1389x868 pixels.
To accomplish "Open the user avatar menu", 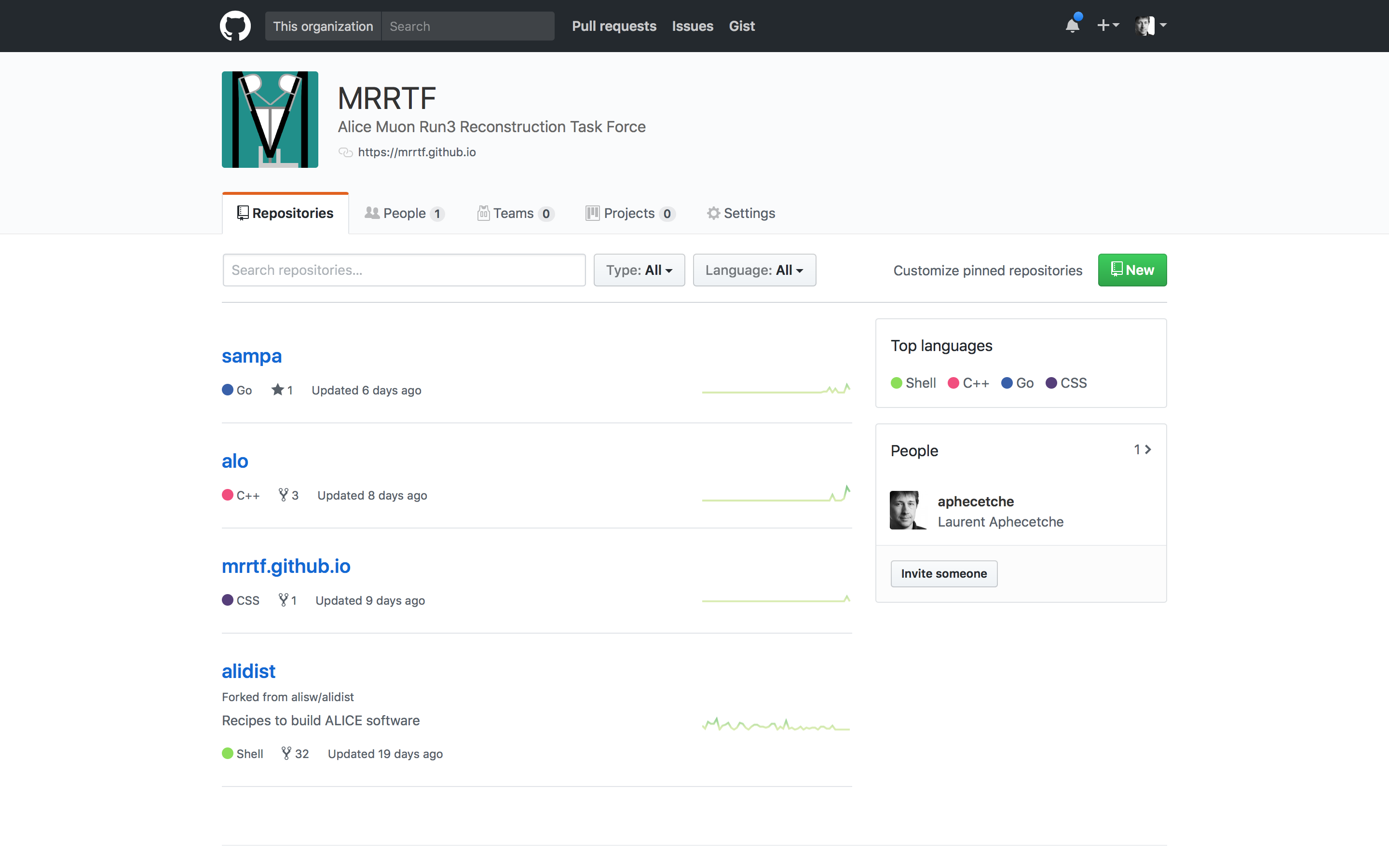I will pos(1150,25).
